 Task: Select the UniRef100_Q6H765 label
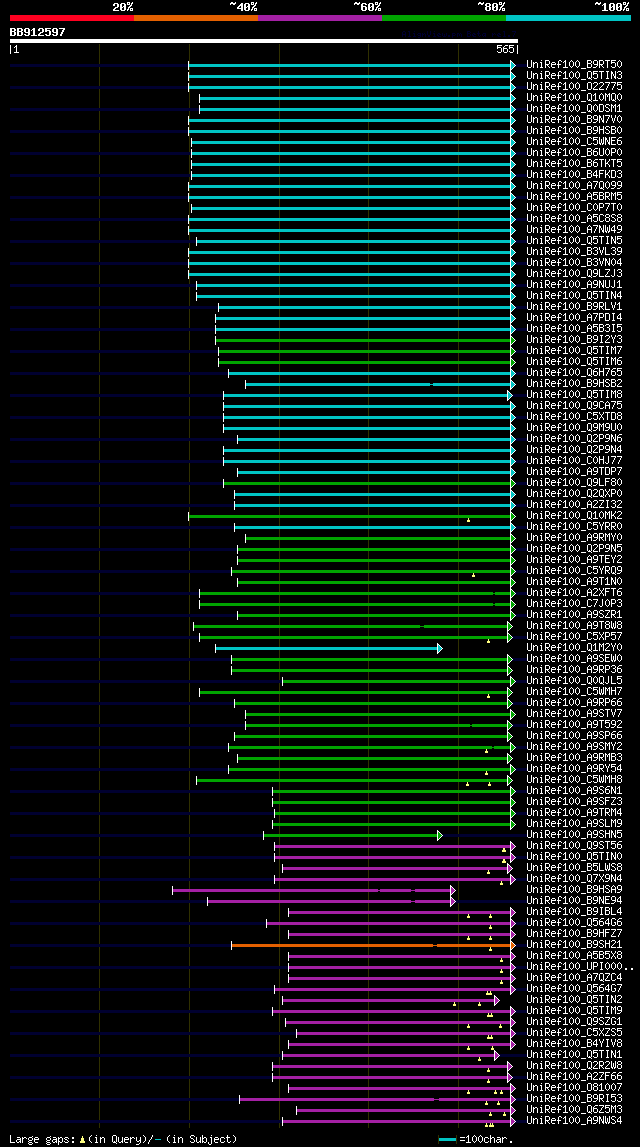tap(574, 373)
